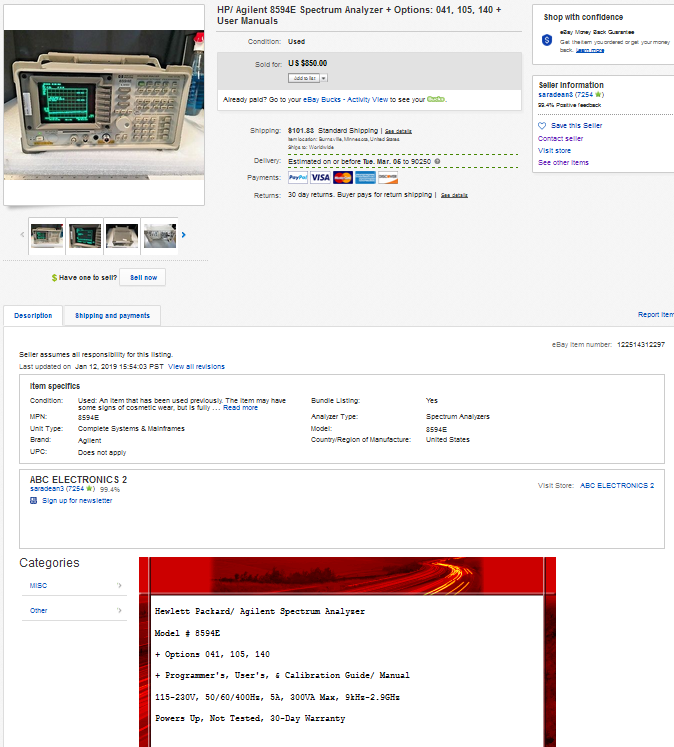
Task: Open Learn more about money back guarantee
Action: (590, 50)
